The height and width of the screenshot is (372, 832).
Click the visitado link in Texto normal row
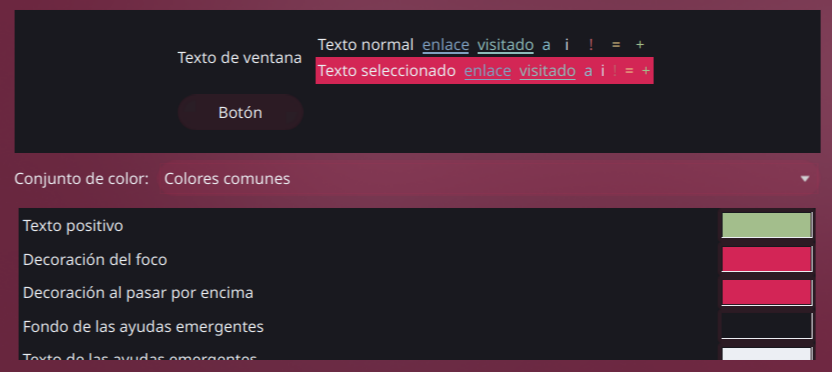[x=505, y=45]
